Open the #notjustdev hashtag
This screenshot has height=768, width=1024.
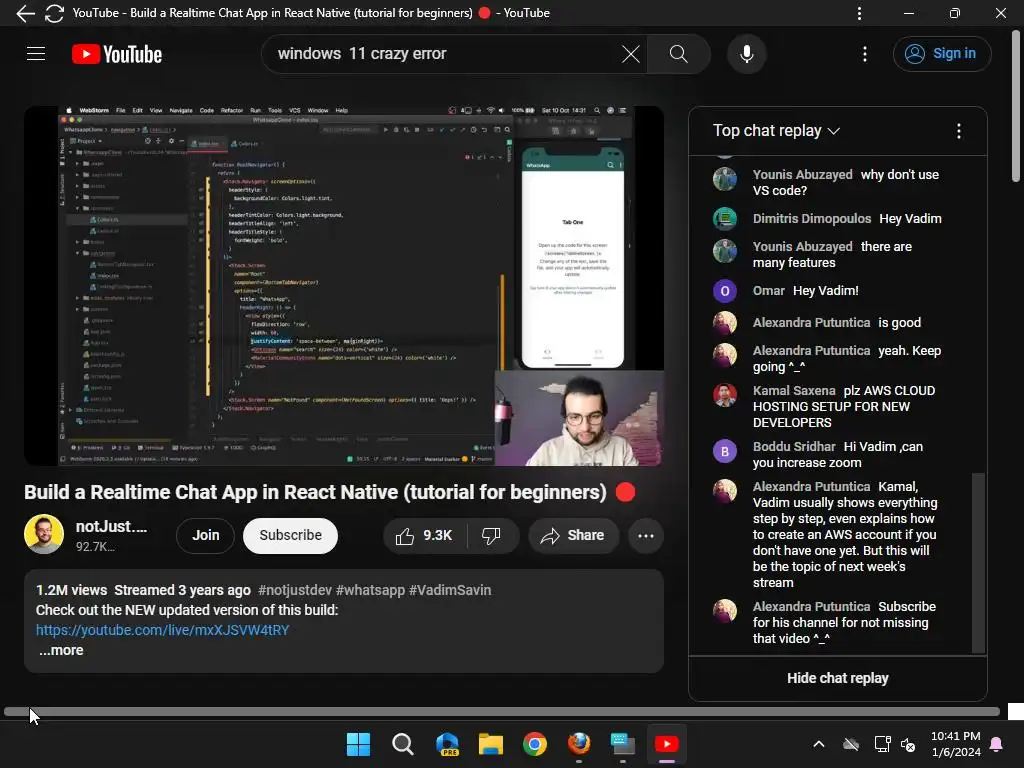point(295,590)
